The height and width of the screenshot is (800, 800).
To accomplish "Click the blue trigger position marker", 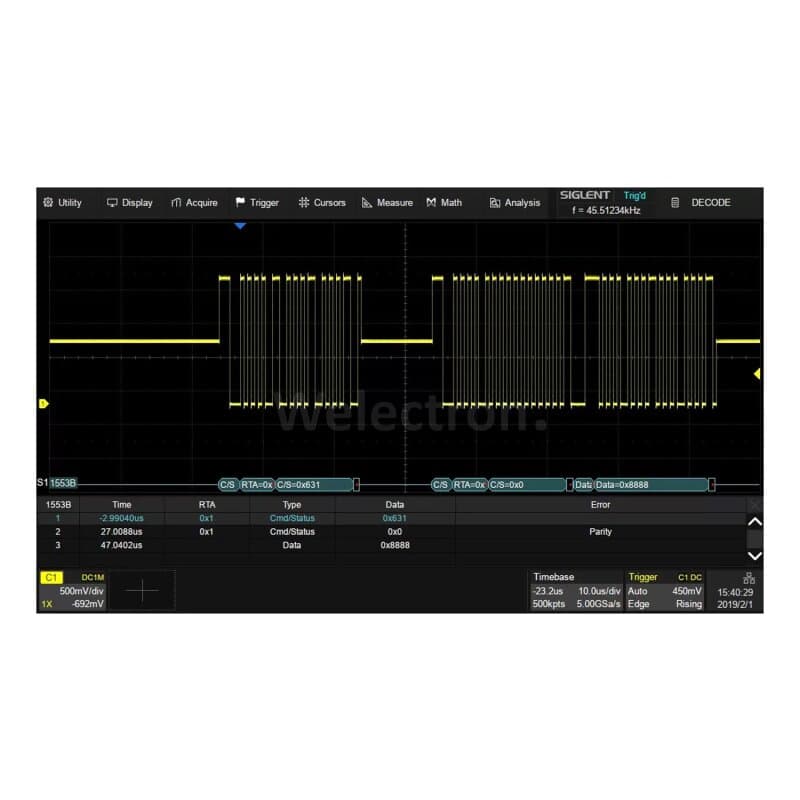I will (240, 226).
